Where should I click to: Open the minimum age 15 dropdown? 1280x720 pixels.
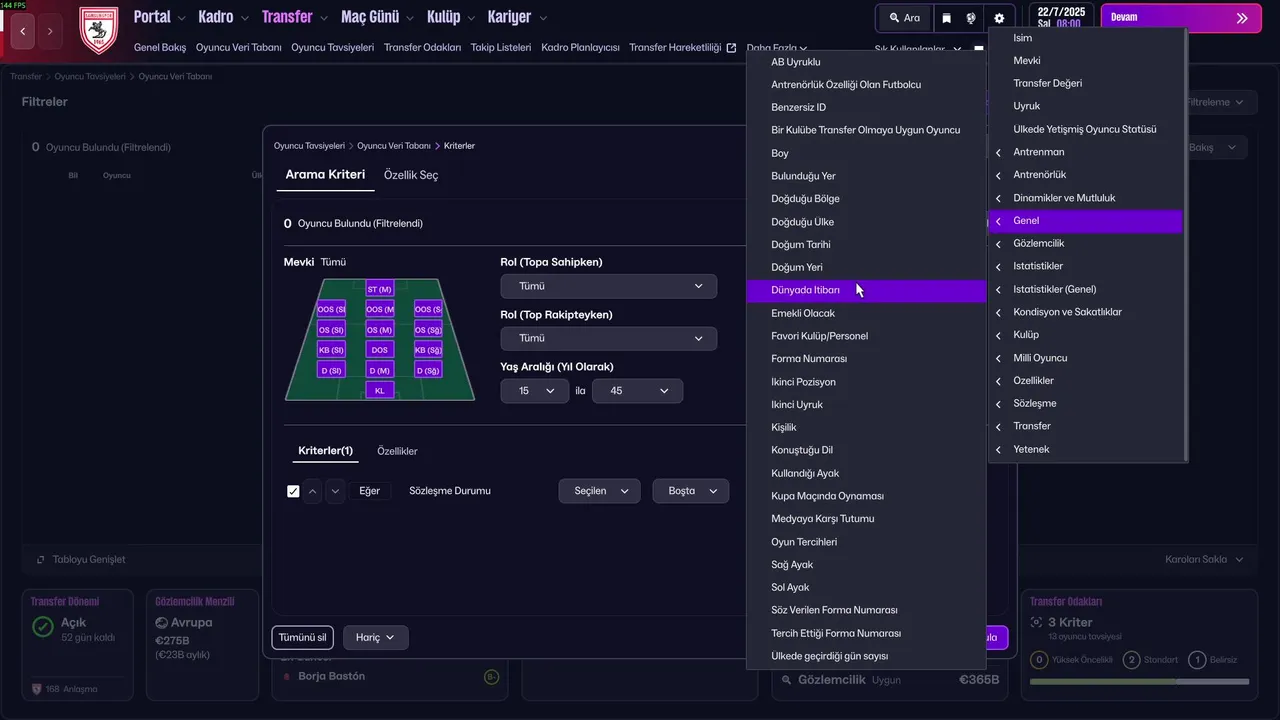coord(535,391)
